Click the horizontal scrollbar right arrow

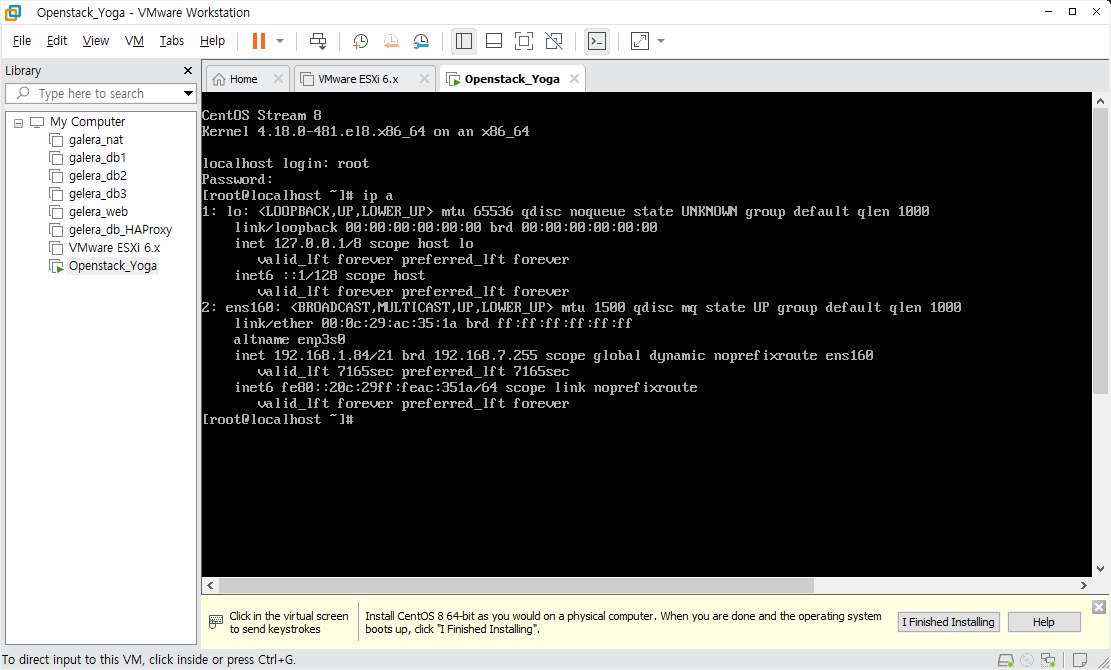click(x=1083, y=586)
